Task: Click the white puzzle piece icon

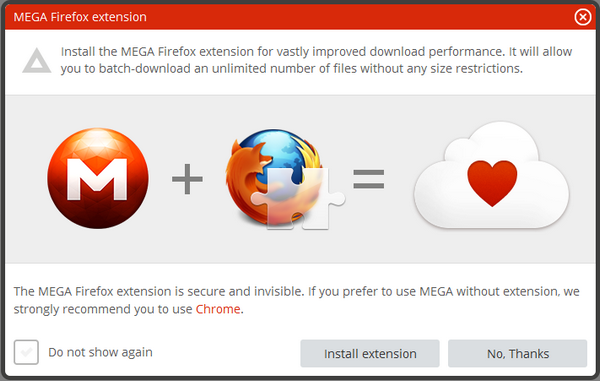Action: click(298, 198)
